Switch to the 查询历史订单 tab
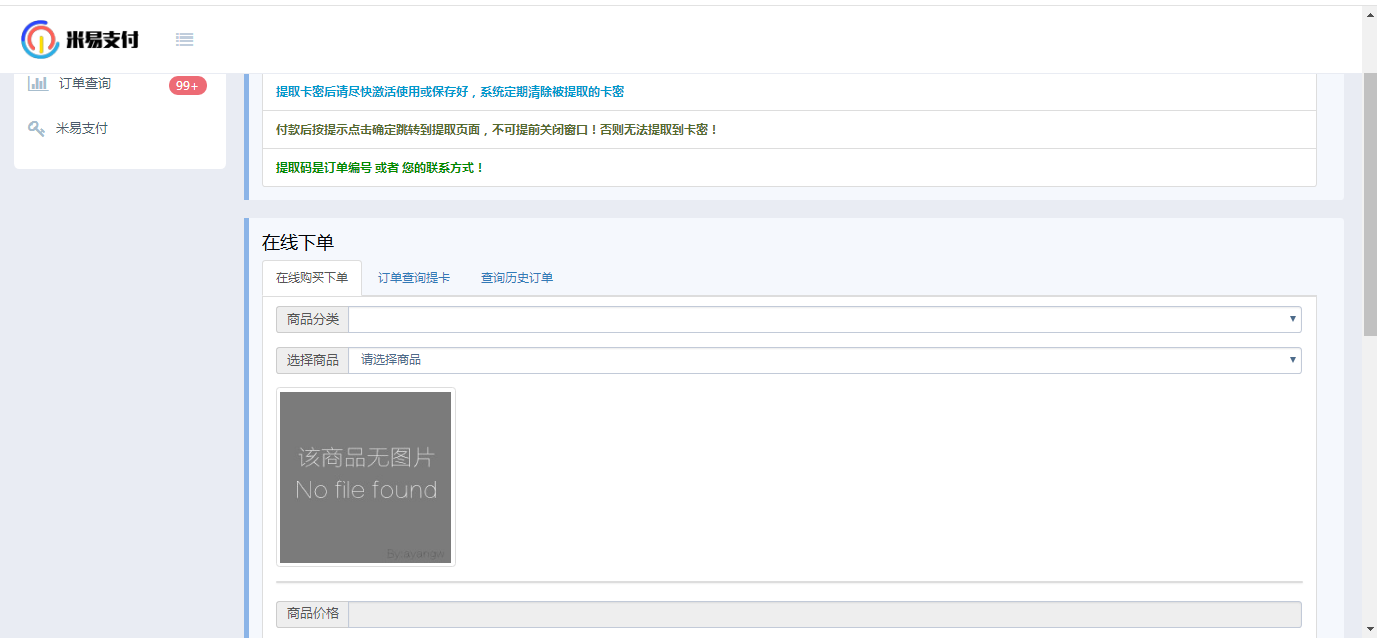Image resolution: width=1377 pixels, height=638 pixels. 517,278
